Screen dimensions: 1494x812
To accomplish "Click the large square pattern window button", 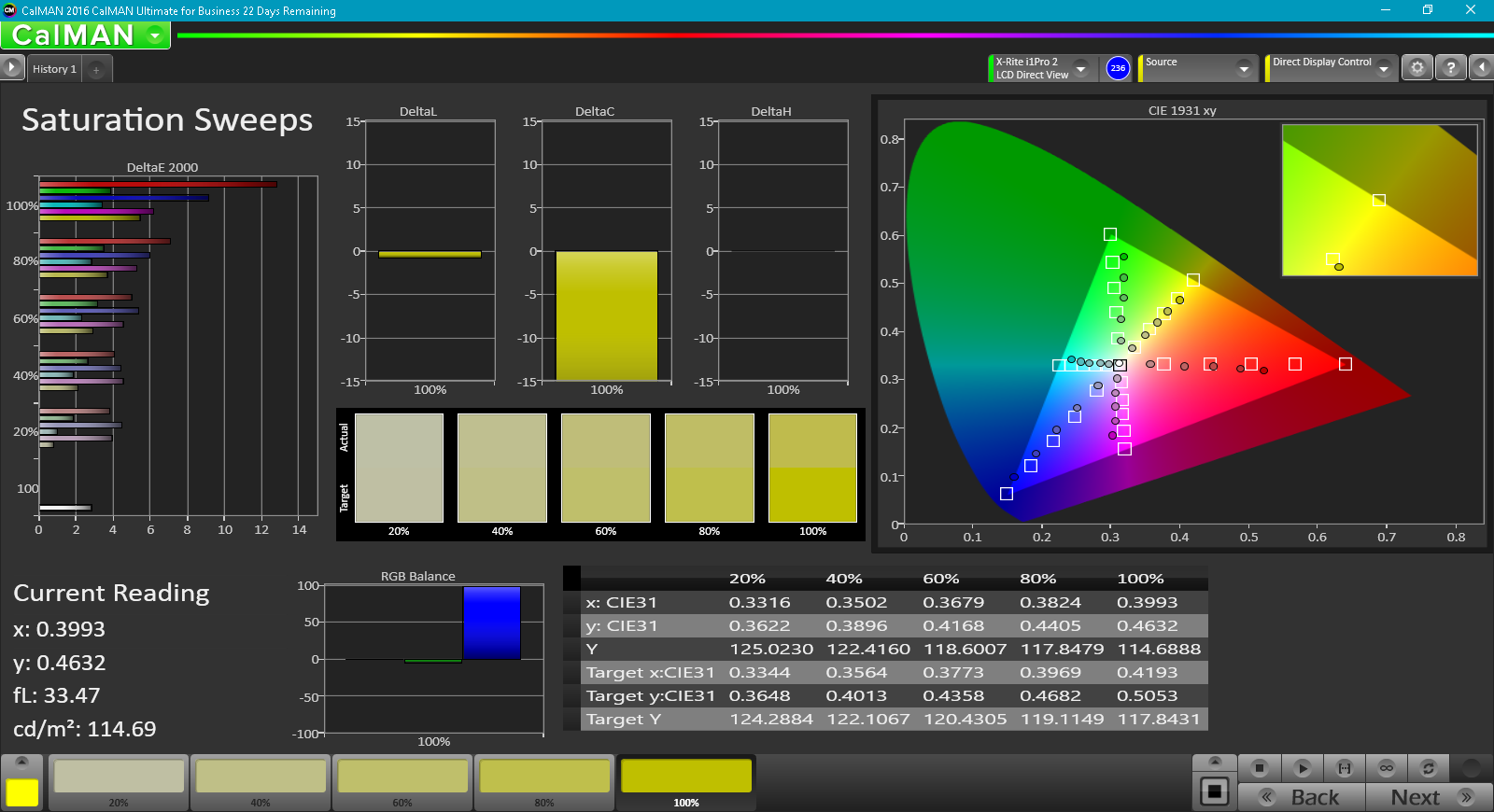I will click(x=1214, y=791).
